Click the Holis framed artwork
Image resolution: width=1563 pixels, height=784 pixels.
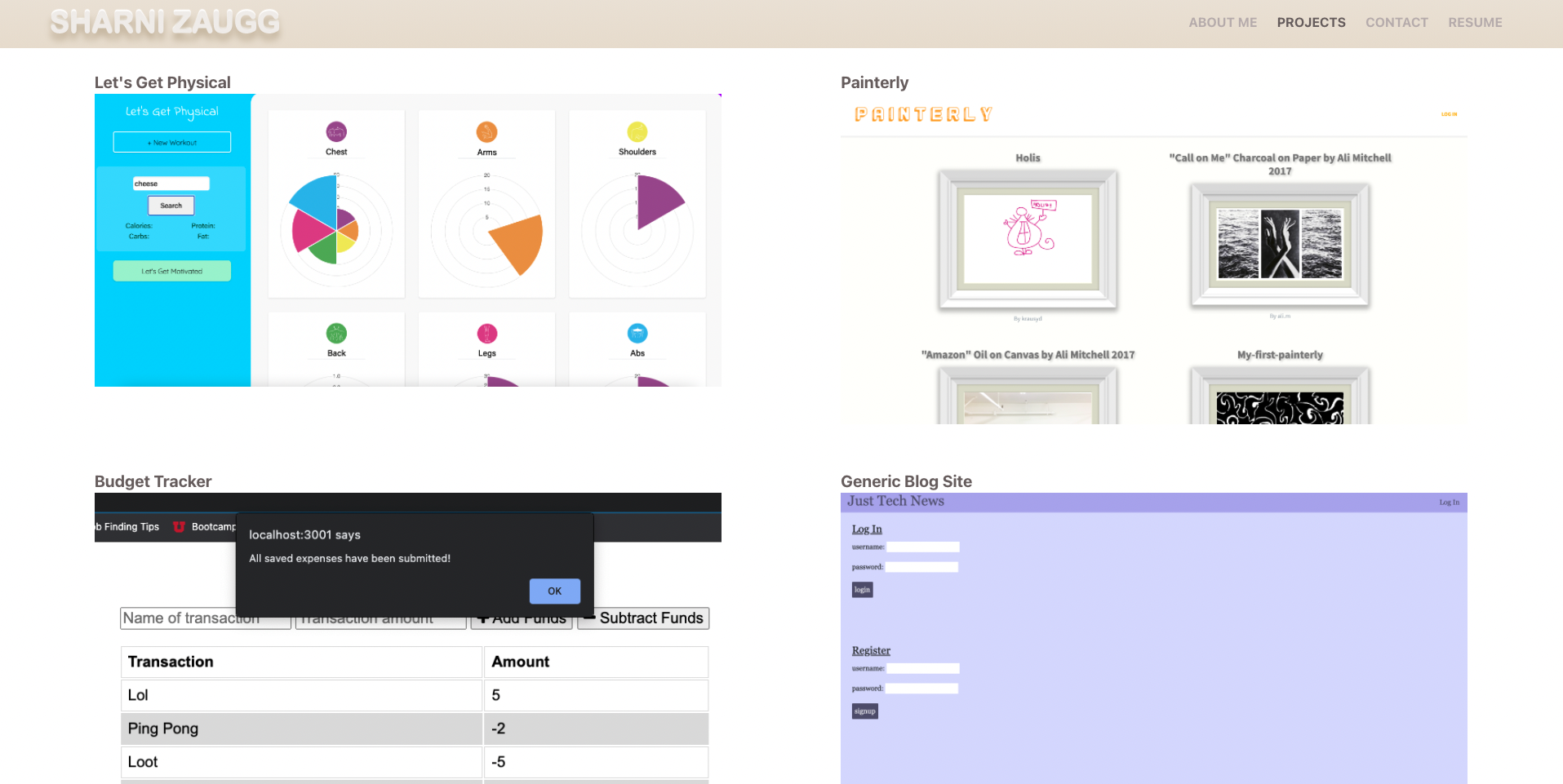(1028, 239)
